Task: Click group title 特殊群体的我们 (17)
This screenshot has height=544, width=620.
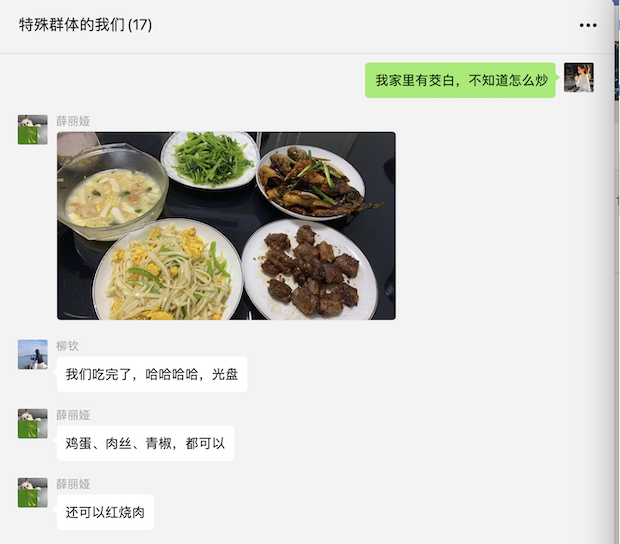Action: point(85,25)
